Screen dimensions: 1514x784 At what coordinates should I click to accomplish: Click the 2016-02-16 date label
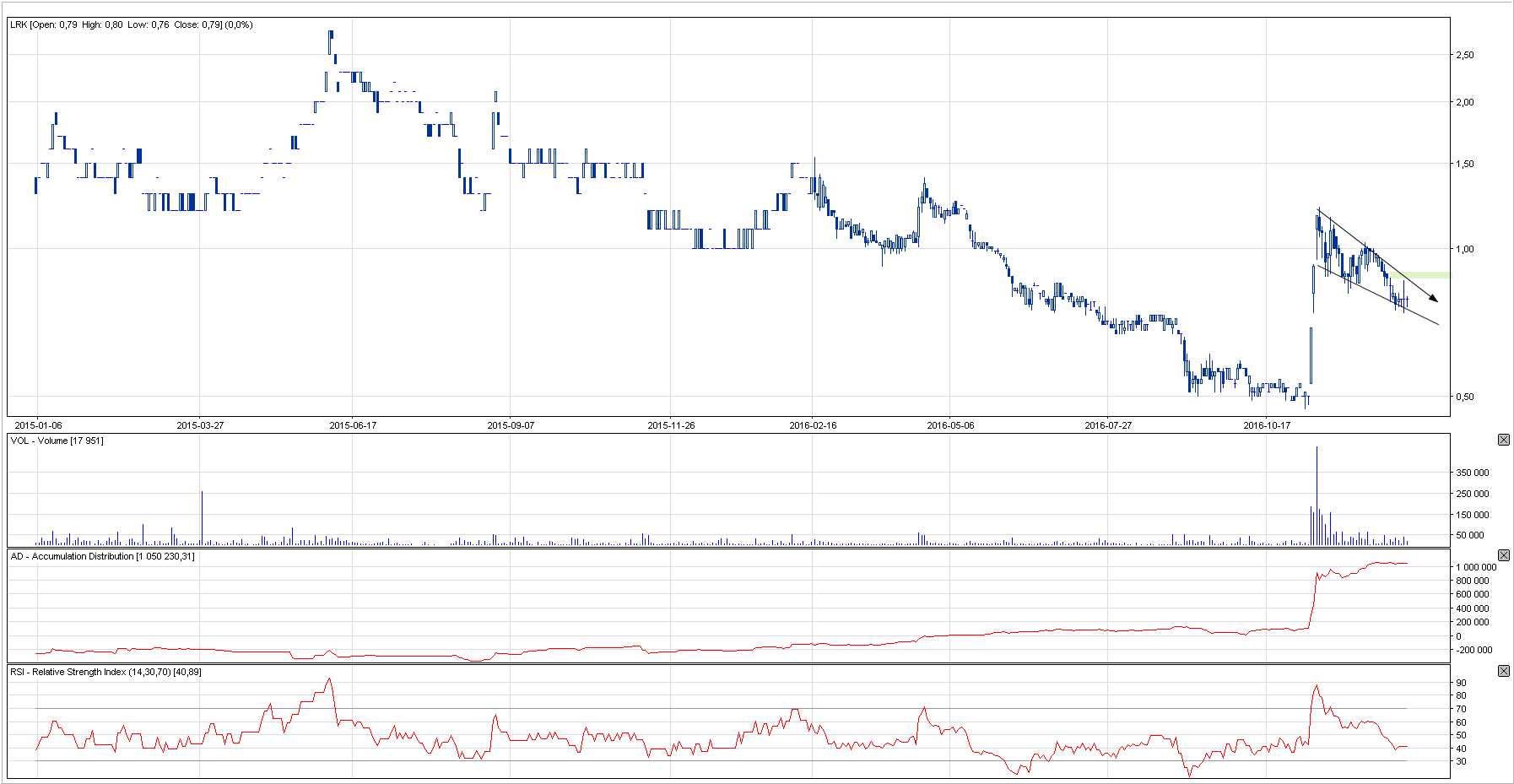point(813,425)
